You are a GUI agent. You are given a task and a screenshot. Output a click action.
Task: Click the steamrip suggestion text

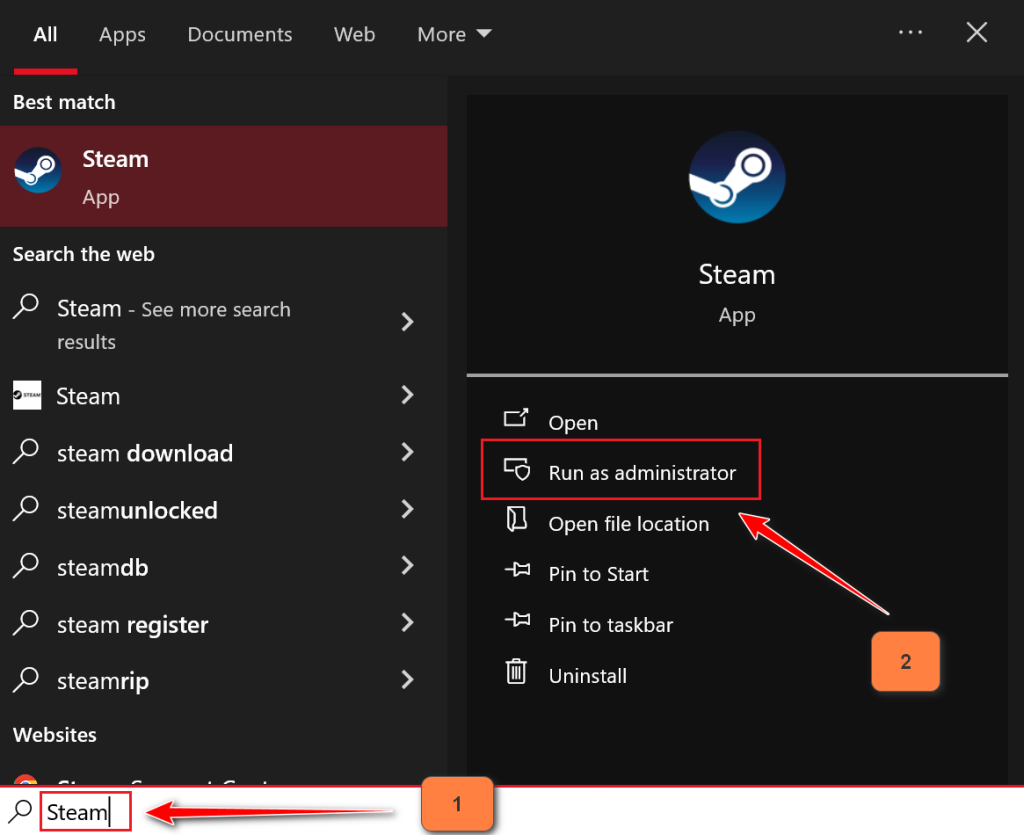(103, 682)
